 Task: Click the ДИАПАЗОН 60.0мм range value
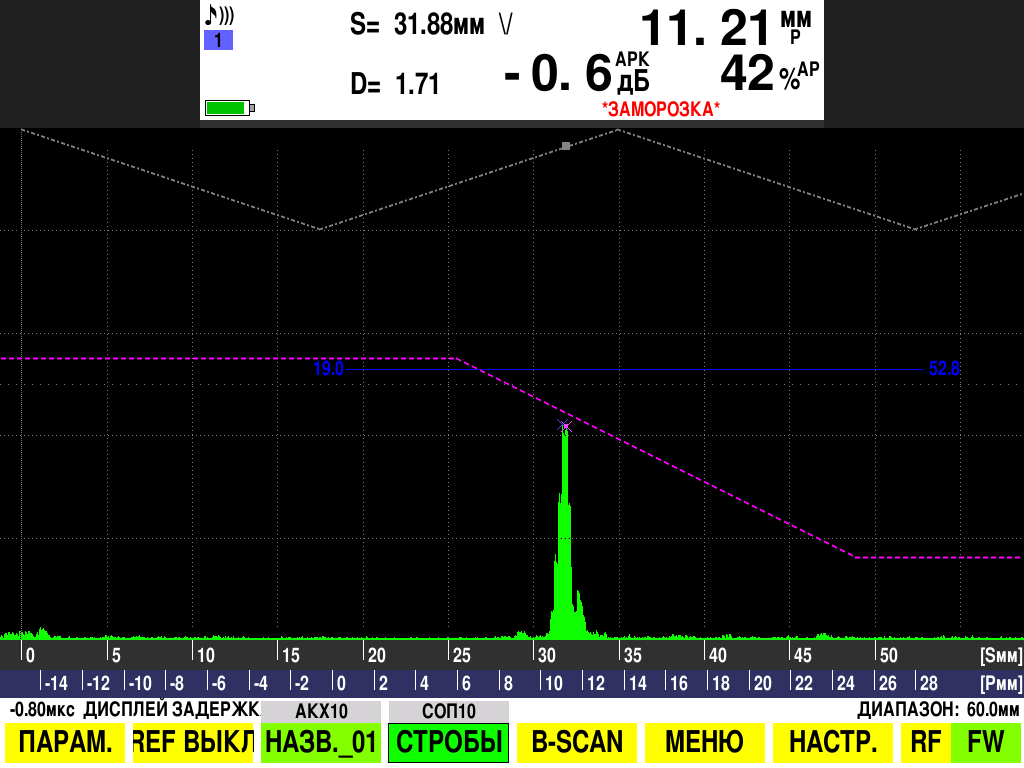point(938,710)
